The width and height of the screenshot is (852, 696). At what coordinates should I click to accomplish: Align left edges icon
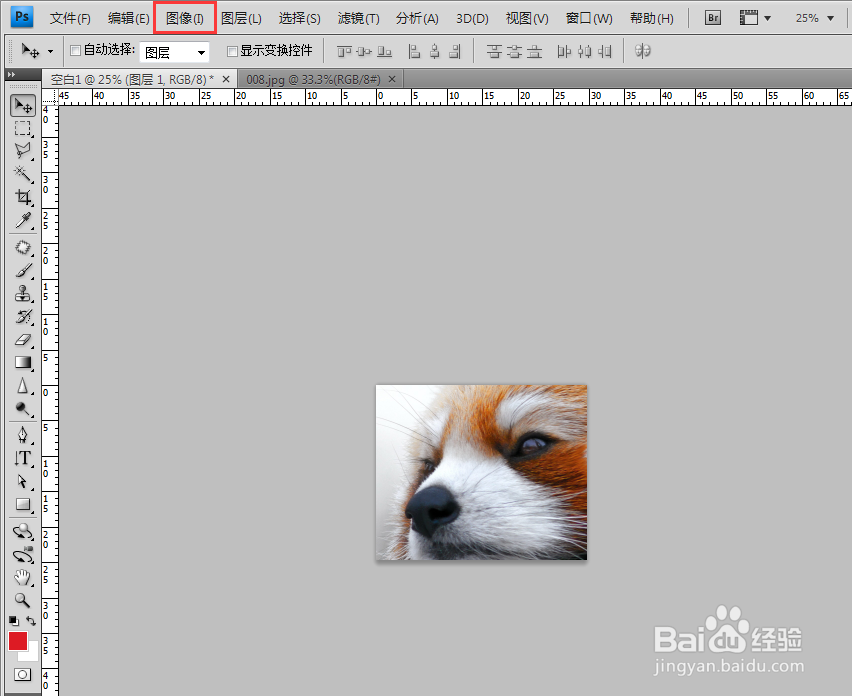point(415,52)
